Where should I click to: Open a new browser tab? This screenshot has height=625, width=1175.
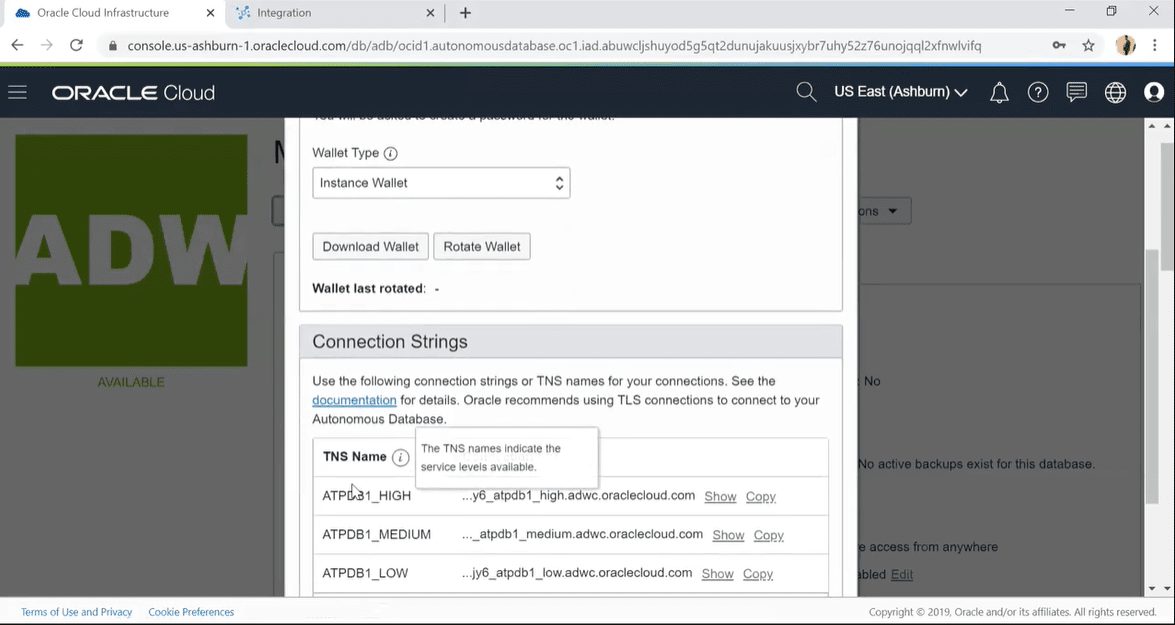[x=465, y=13]
